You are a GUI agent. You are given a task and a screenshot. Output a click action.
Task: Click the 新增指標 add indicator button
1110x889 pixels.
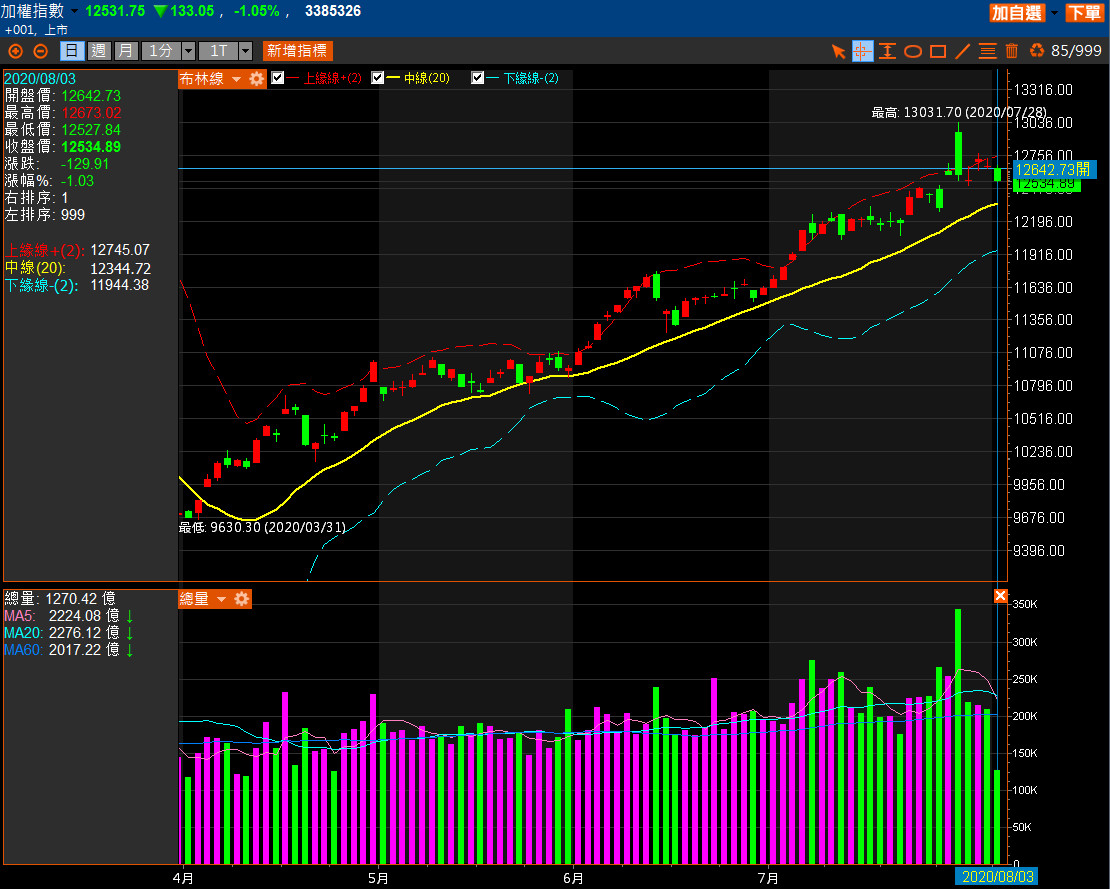297,51
